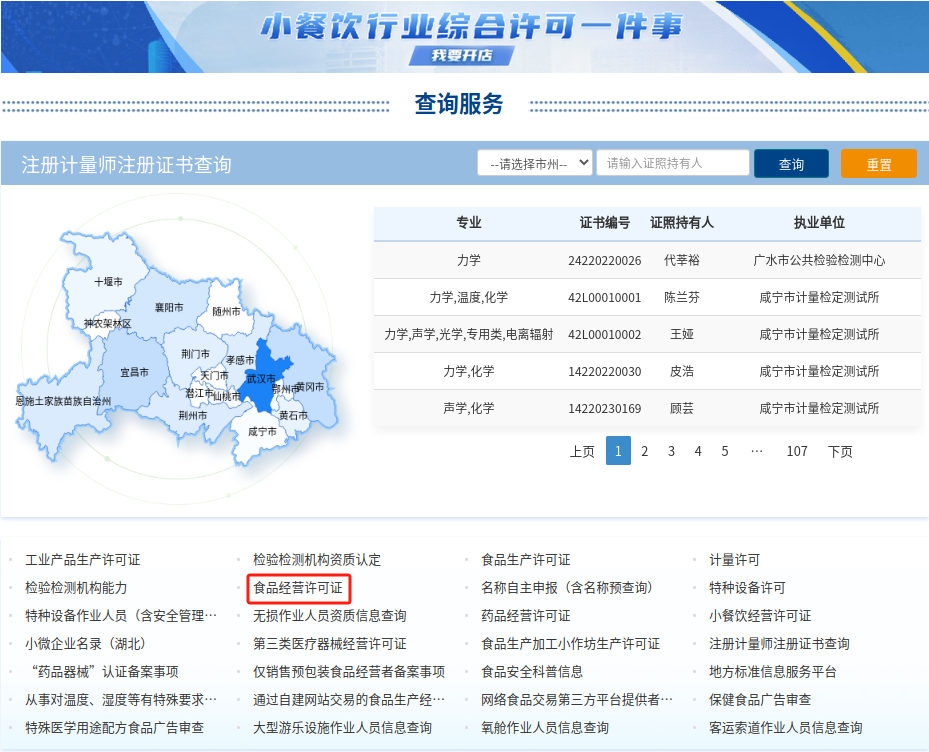
Task: Open 食品经营许可证 query link
Action: pos(298,588)
